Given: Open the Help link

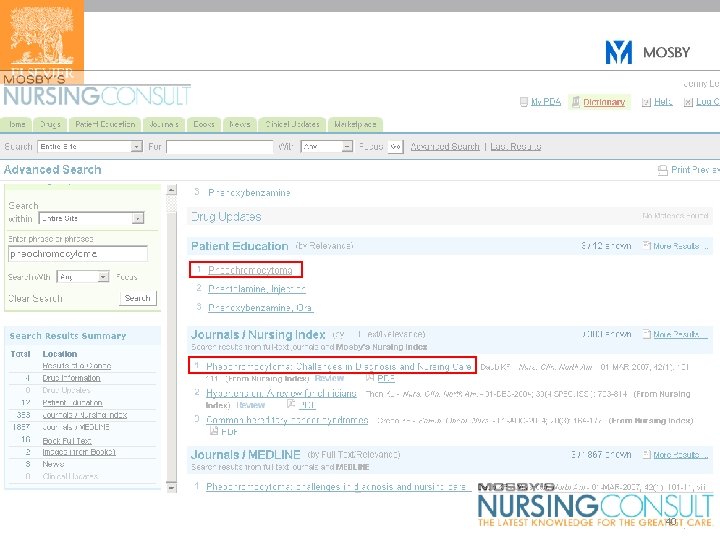Looking at the screenshot, I should (x=663, y=102).
